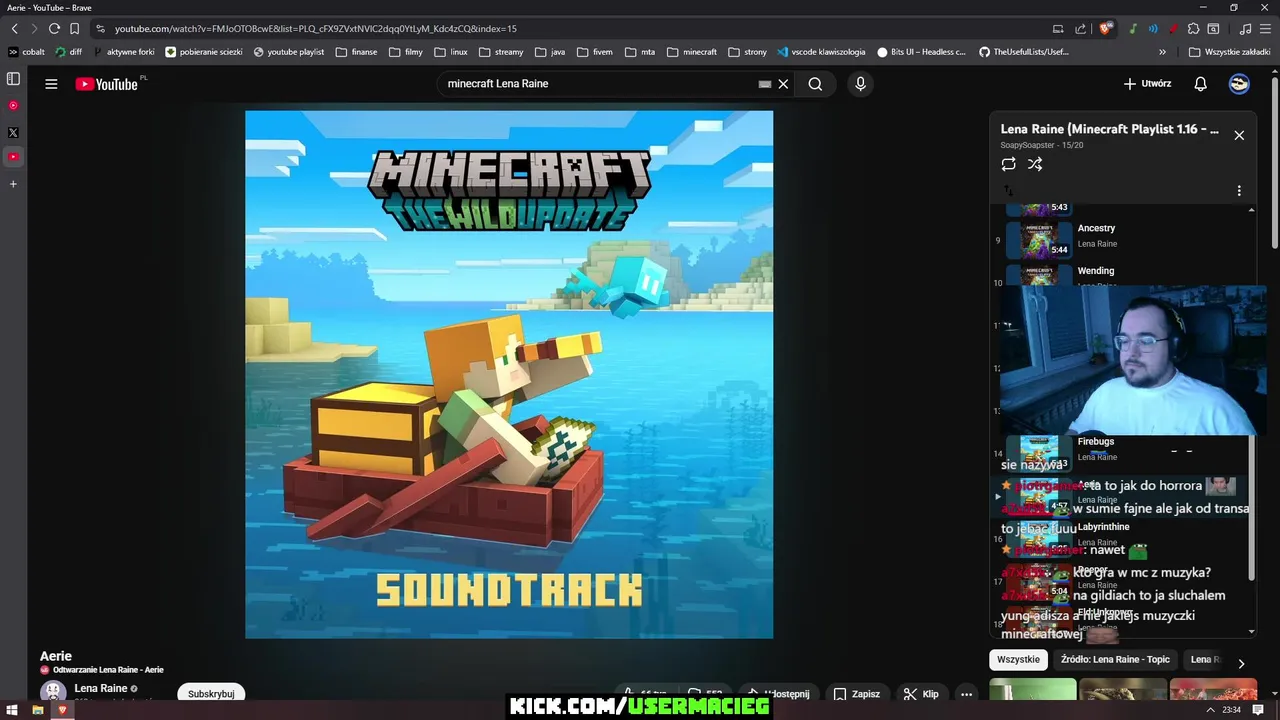Open the Lena Raine channel avatar
The height and width of the screenshot is (720, 1280).
53,692
